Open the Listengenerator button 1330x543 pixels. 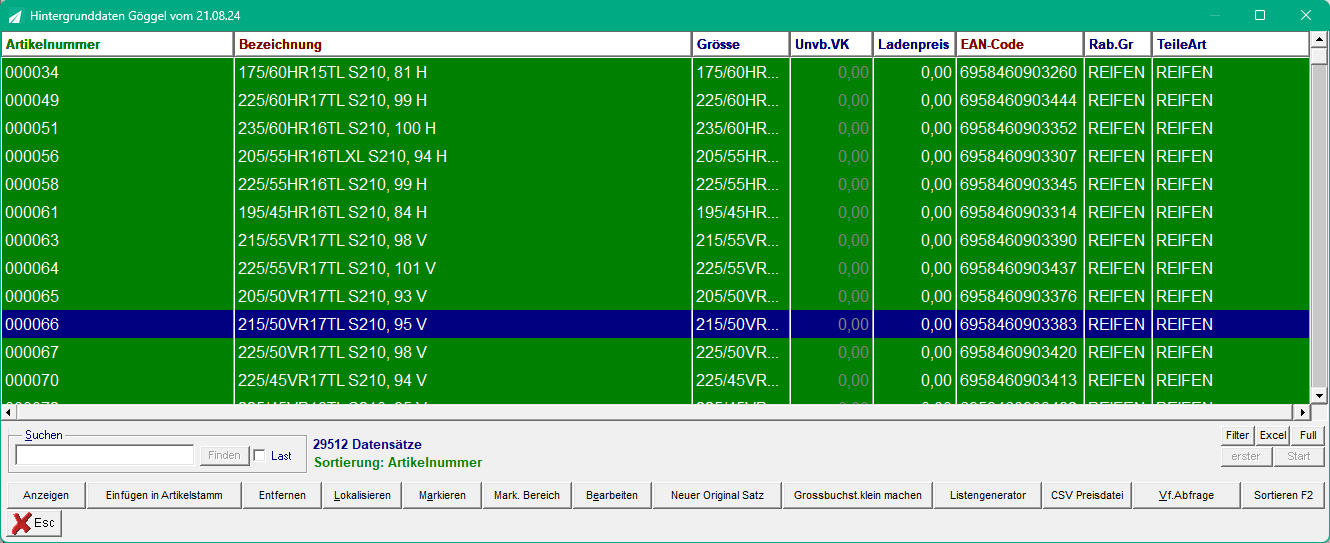pos(988,495)
